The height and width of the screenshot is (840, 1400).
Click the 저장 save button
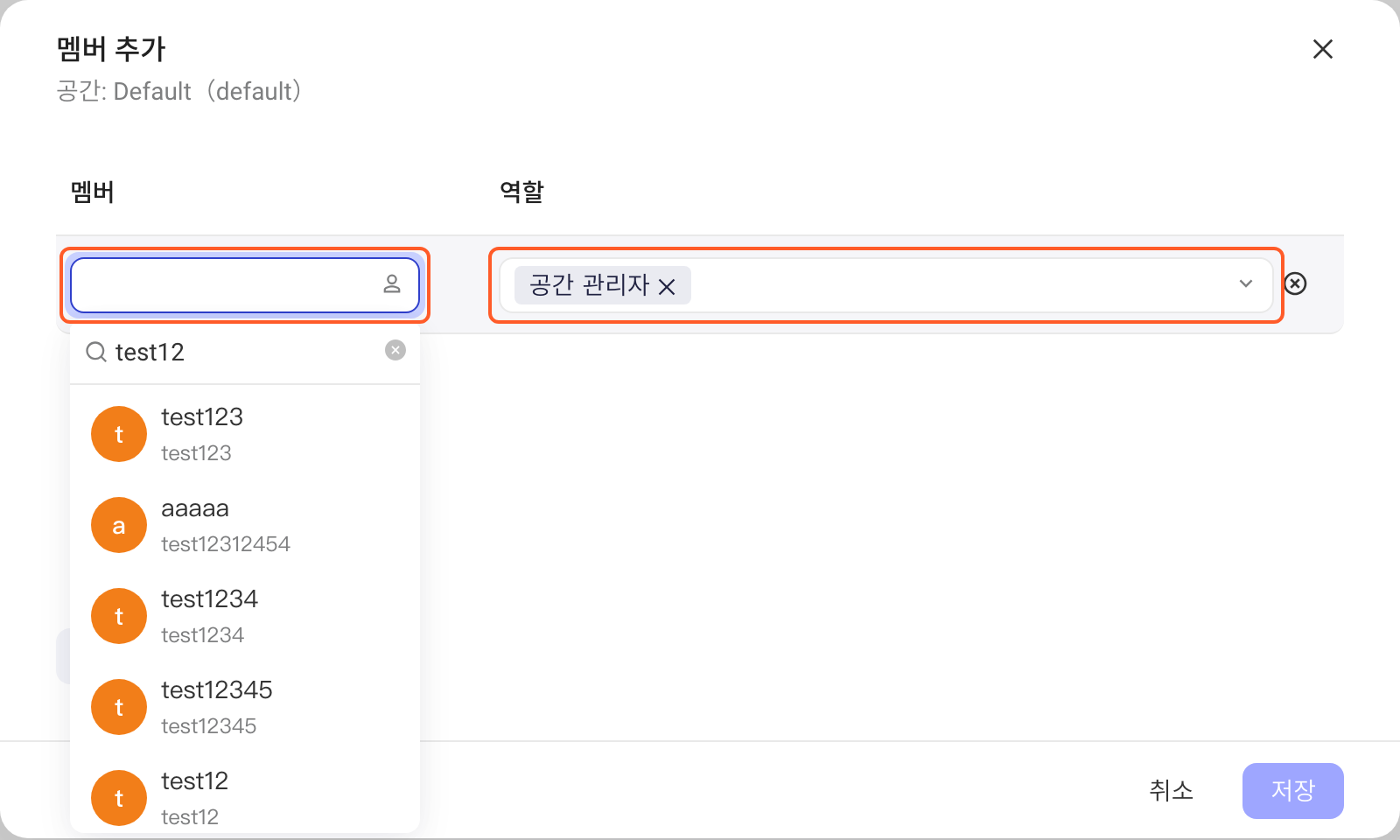pos(1293,791)
